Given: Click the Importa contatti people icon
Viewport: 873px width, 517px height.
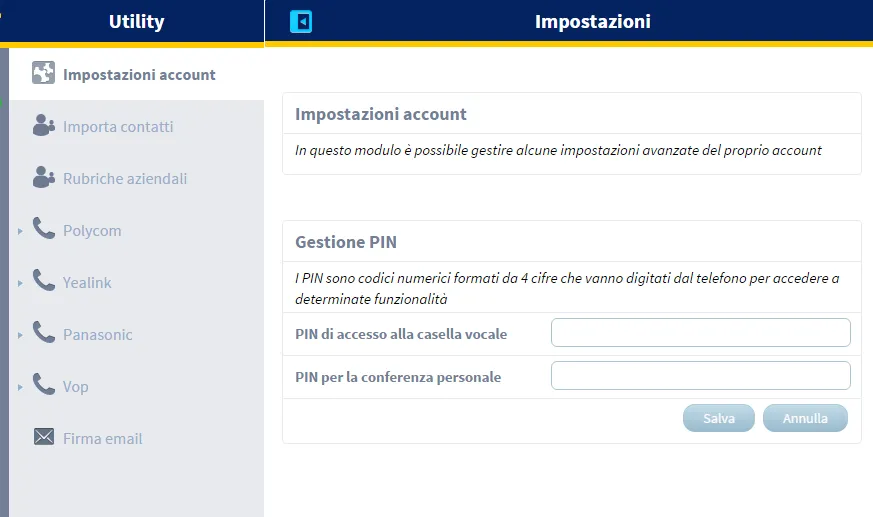Looking at the screenshot, I should 43,126.
